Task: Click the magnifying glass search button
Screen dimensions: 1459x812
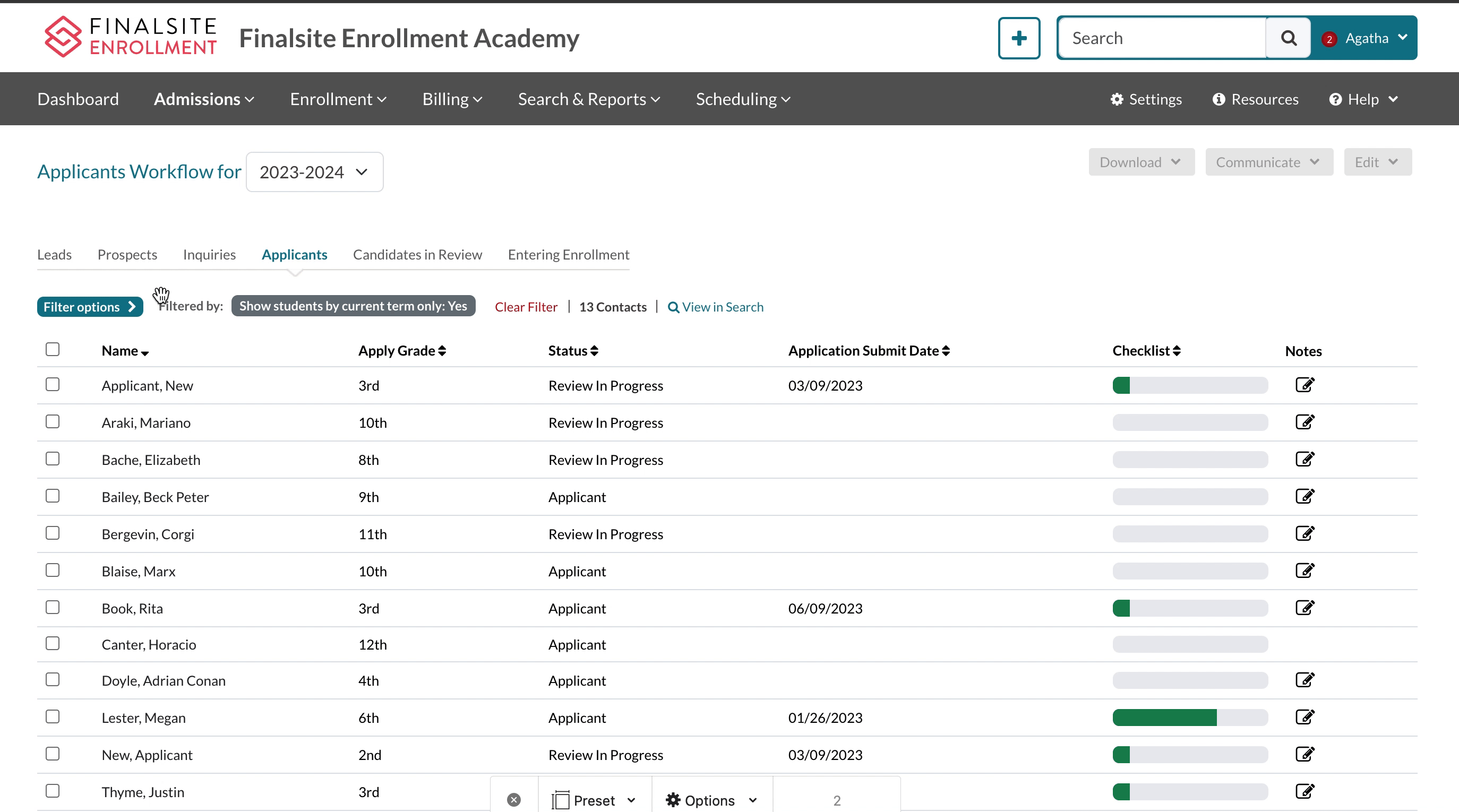Action: coord(1288,38)
